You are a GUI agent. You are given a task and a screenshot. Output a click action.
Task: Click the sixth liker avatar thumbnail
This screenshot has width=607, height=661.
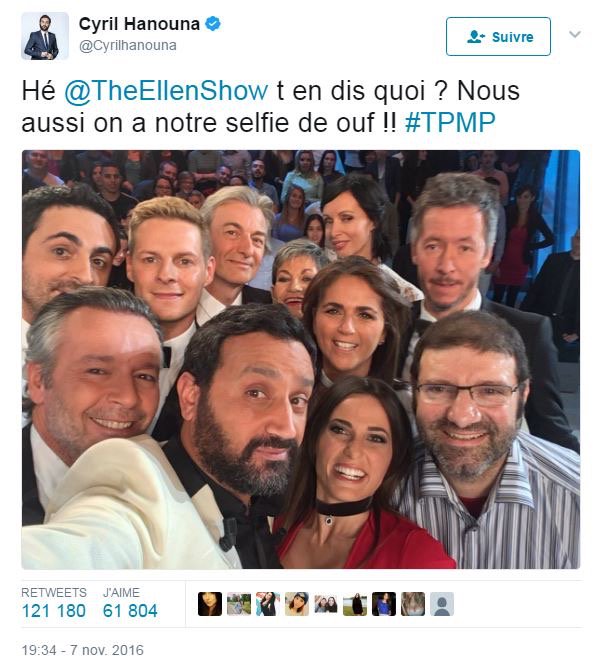coord(355,604)
